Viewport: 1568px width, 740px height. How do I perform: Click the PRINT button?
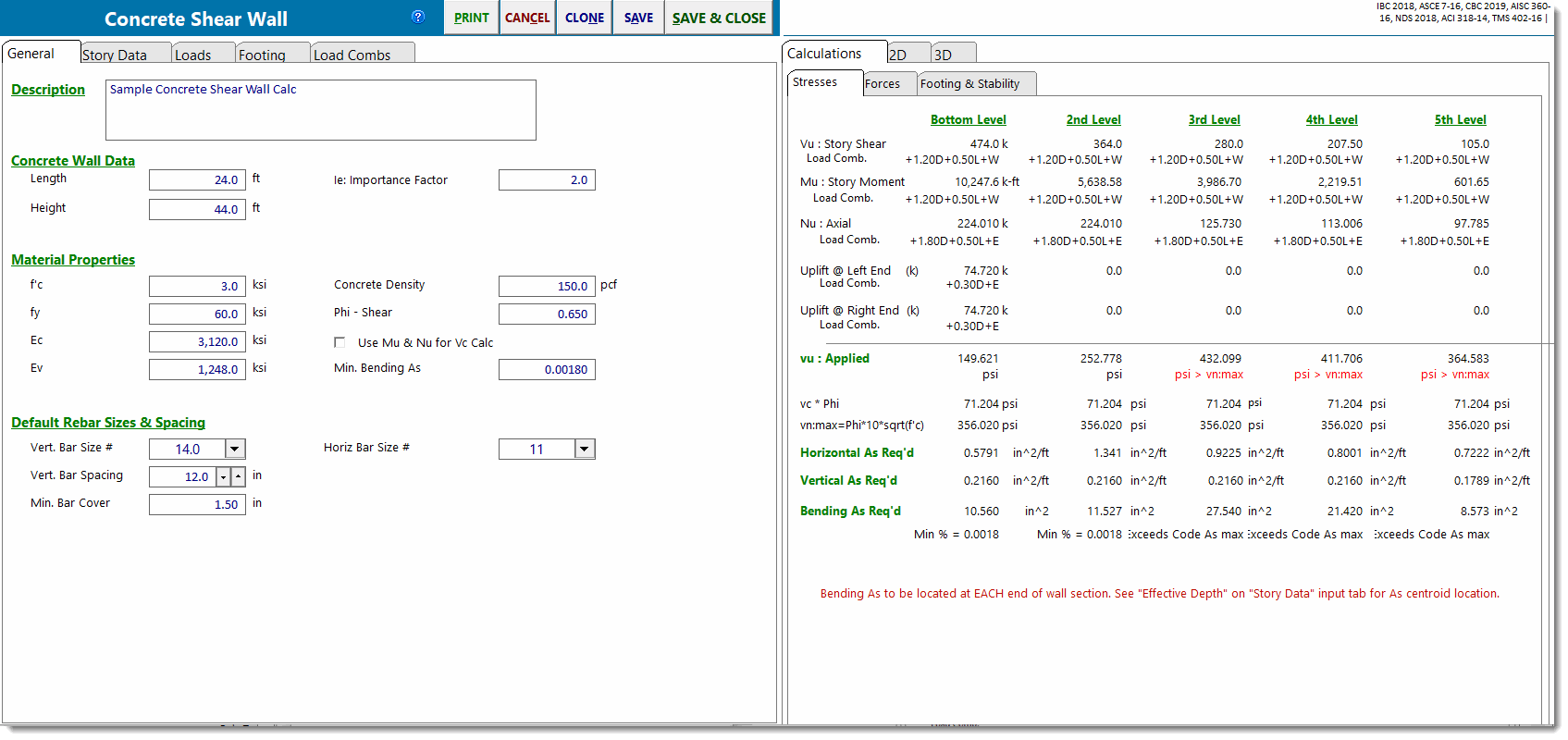click(472, 18)
